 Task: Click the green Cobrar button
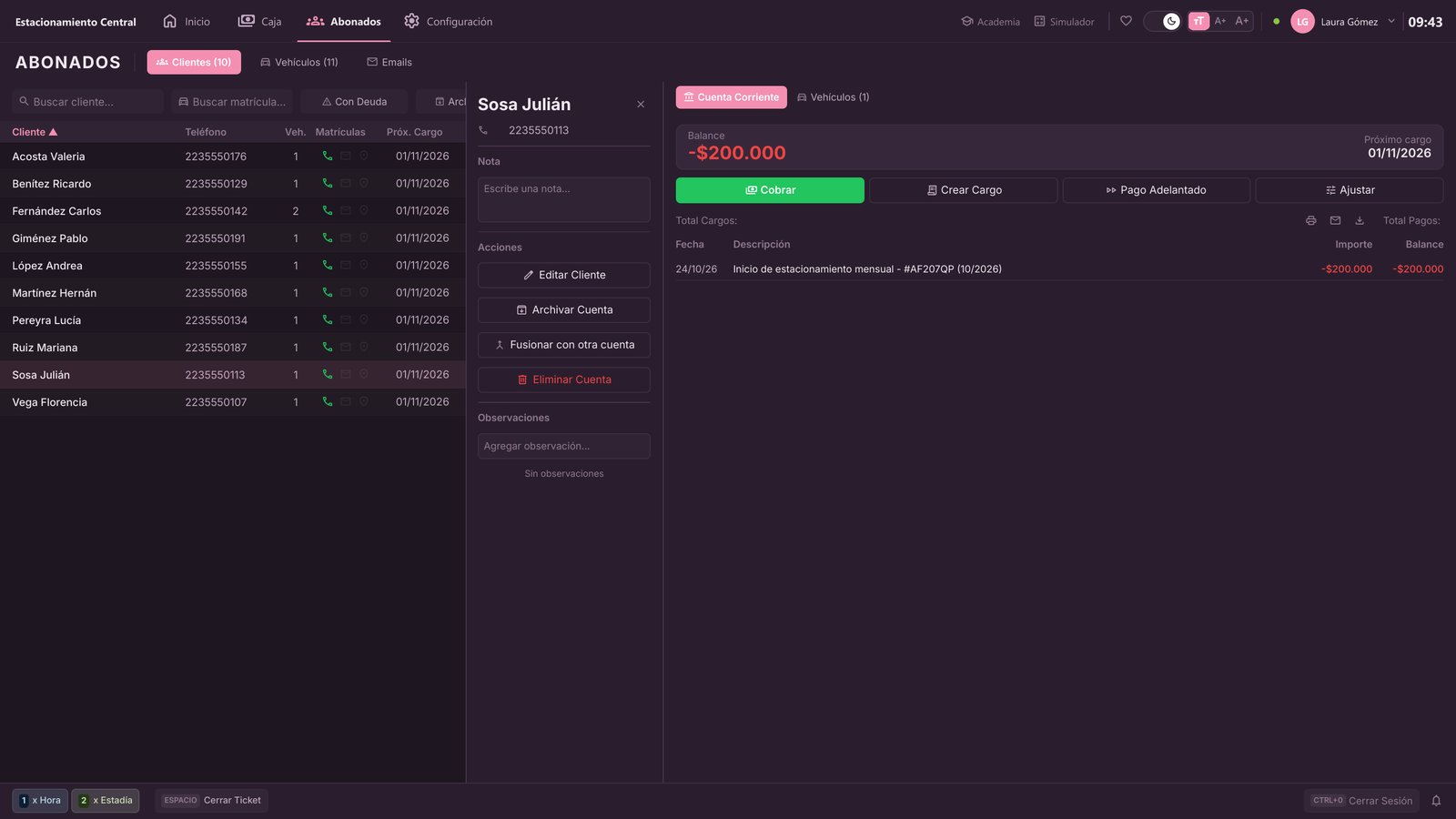coord(770,190)
